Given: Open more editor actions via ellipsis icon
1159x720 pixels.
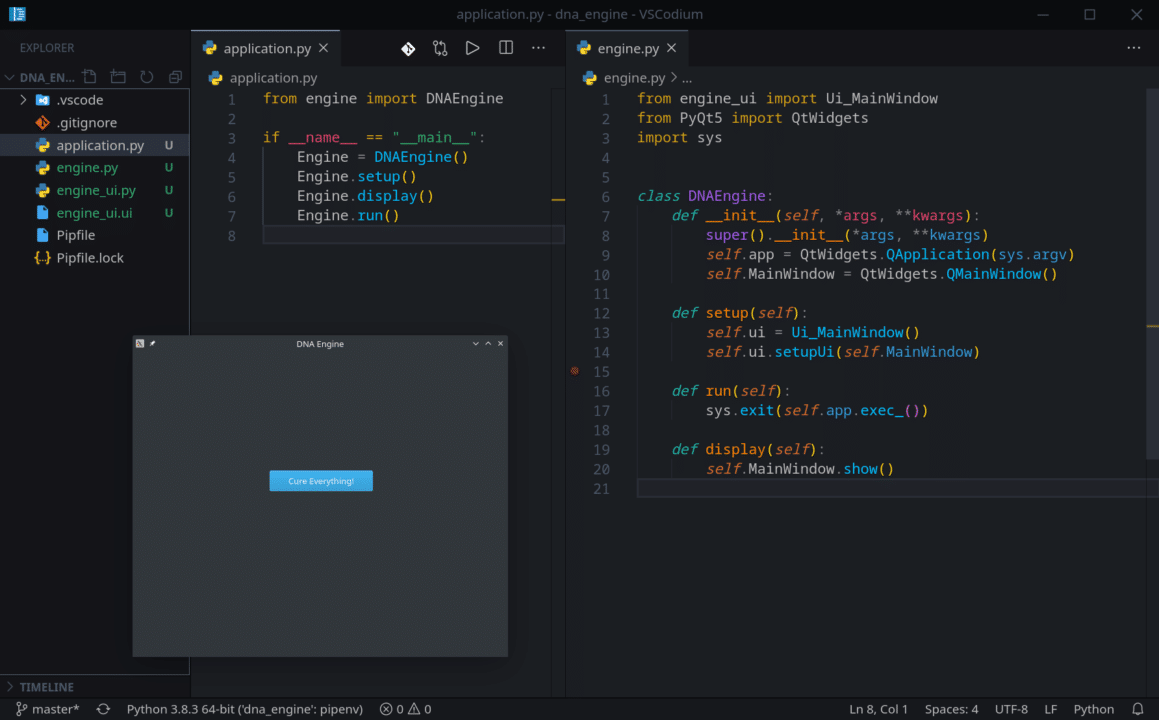Looking at the screenshot, I should pos(538,47).
